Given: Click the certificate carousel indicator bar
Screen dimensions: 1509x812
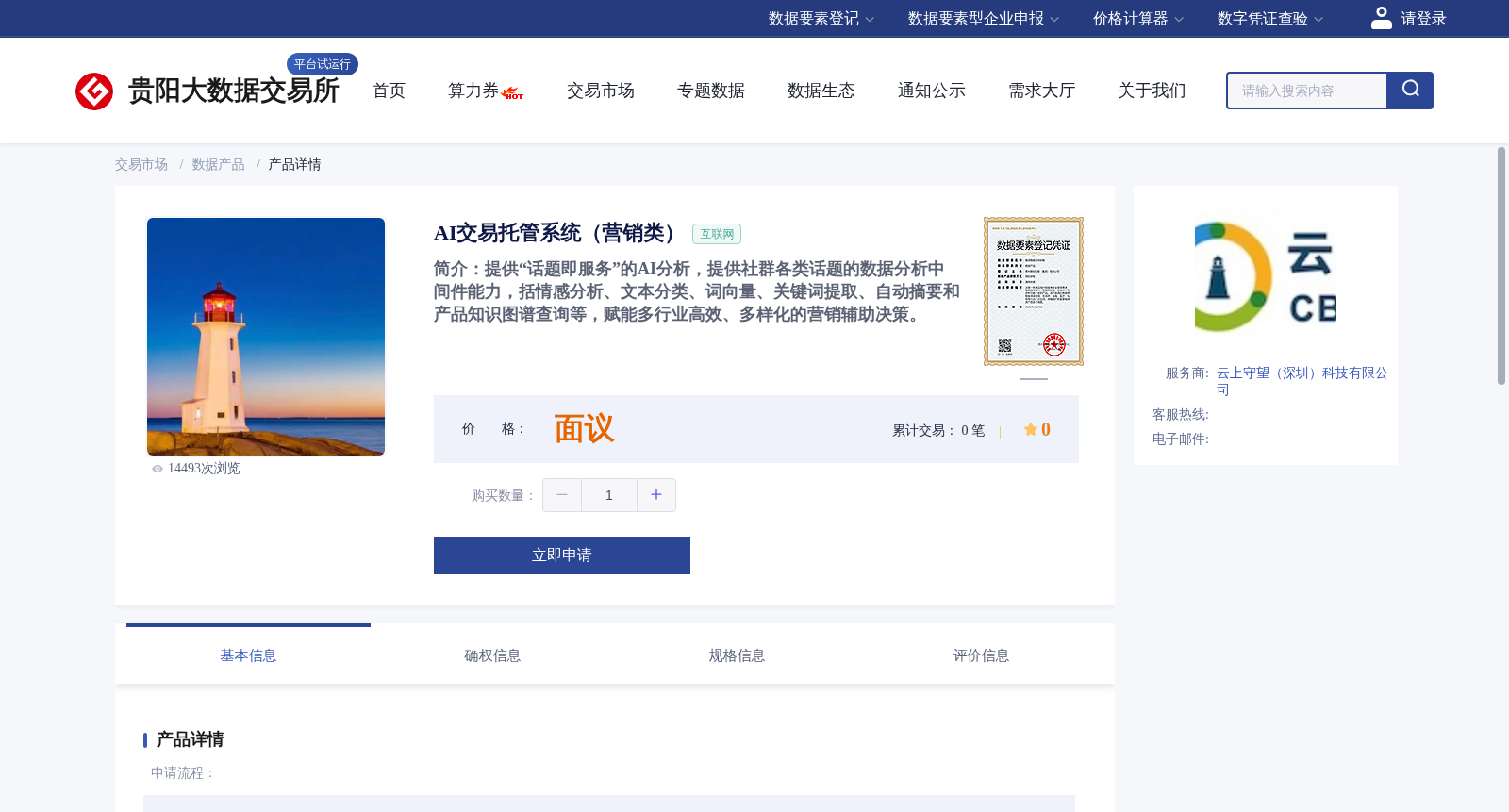Looking at the screenshot, I should pos(1034,379).
